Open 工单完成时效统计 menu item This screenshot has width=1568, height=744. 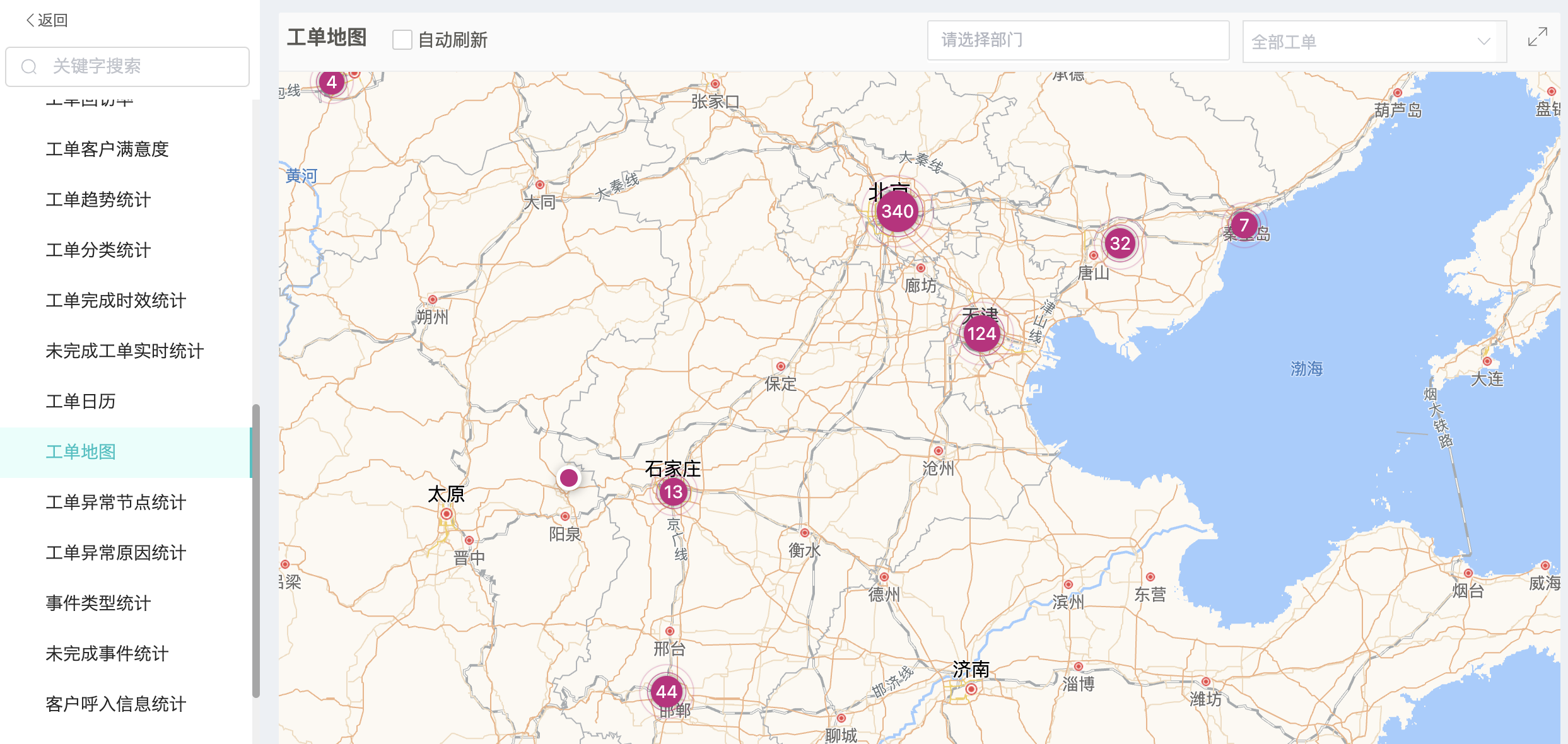pyautogui.click(x=126, y=301)
